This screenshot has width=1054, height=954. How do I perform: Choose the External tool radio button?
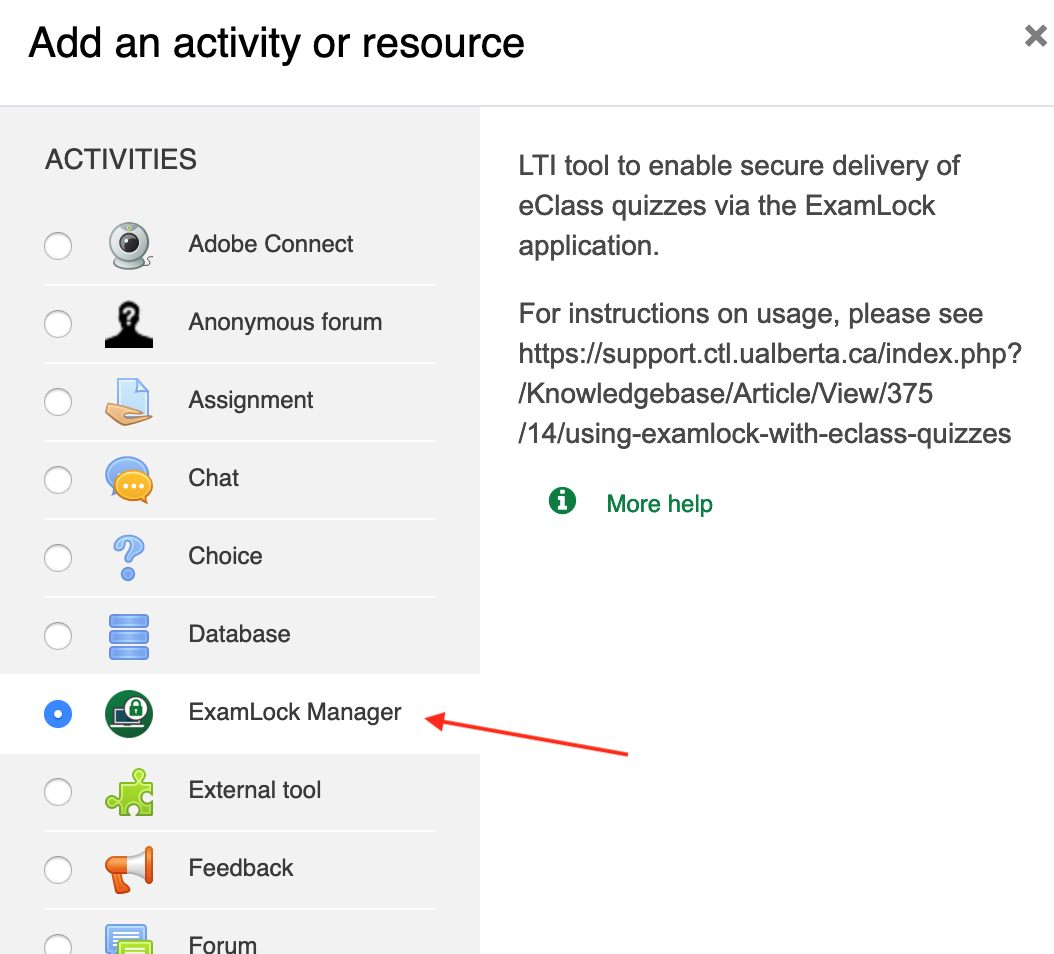[x=58, y=791]
